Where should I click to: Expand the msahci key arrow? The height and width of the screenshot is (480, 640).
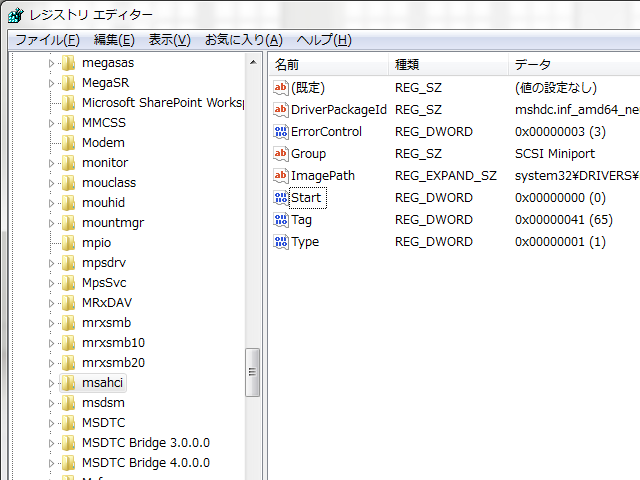tap(51, 383)
